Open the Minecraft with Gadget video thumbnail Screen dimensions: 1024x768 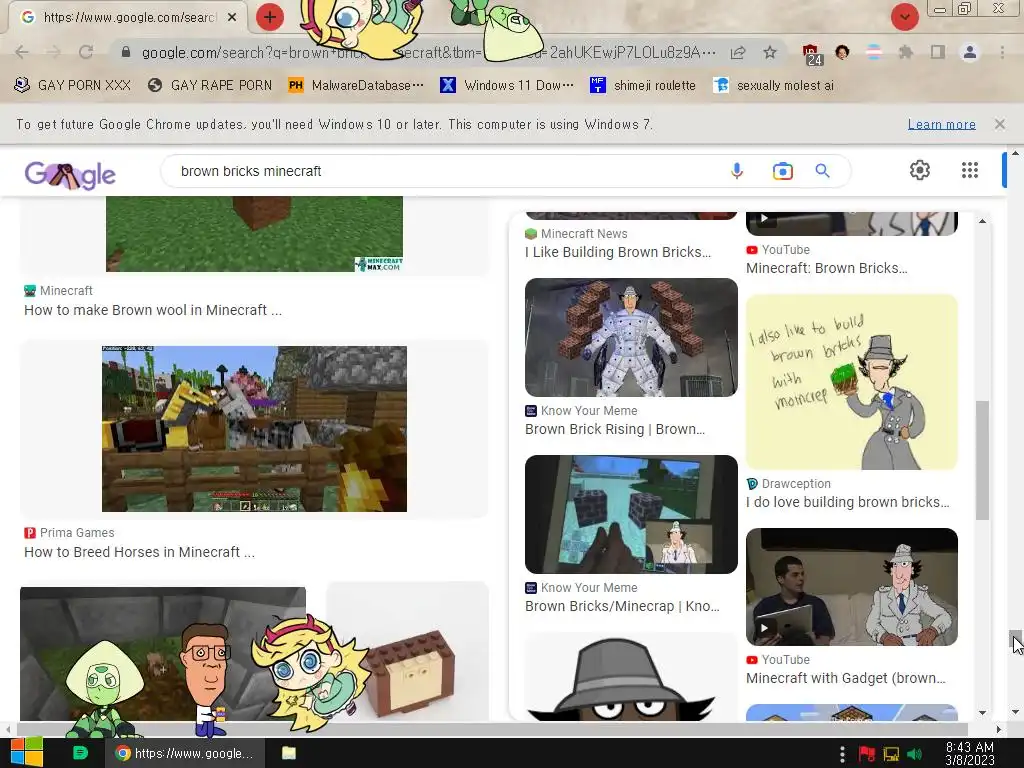852,587
